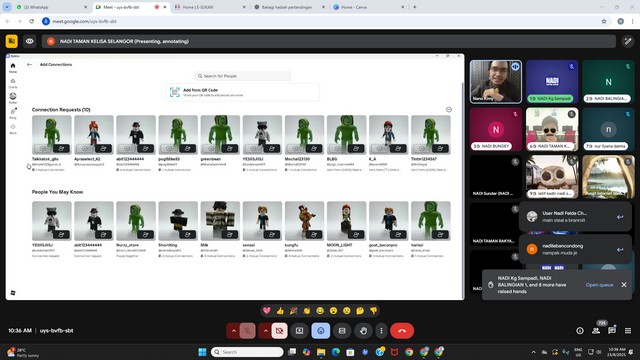
Task: Click the meeting details info icon
Action: [580, 331]
